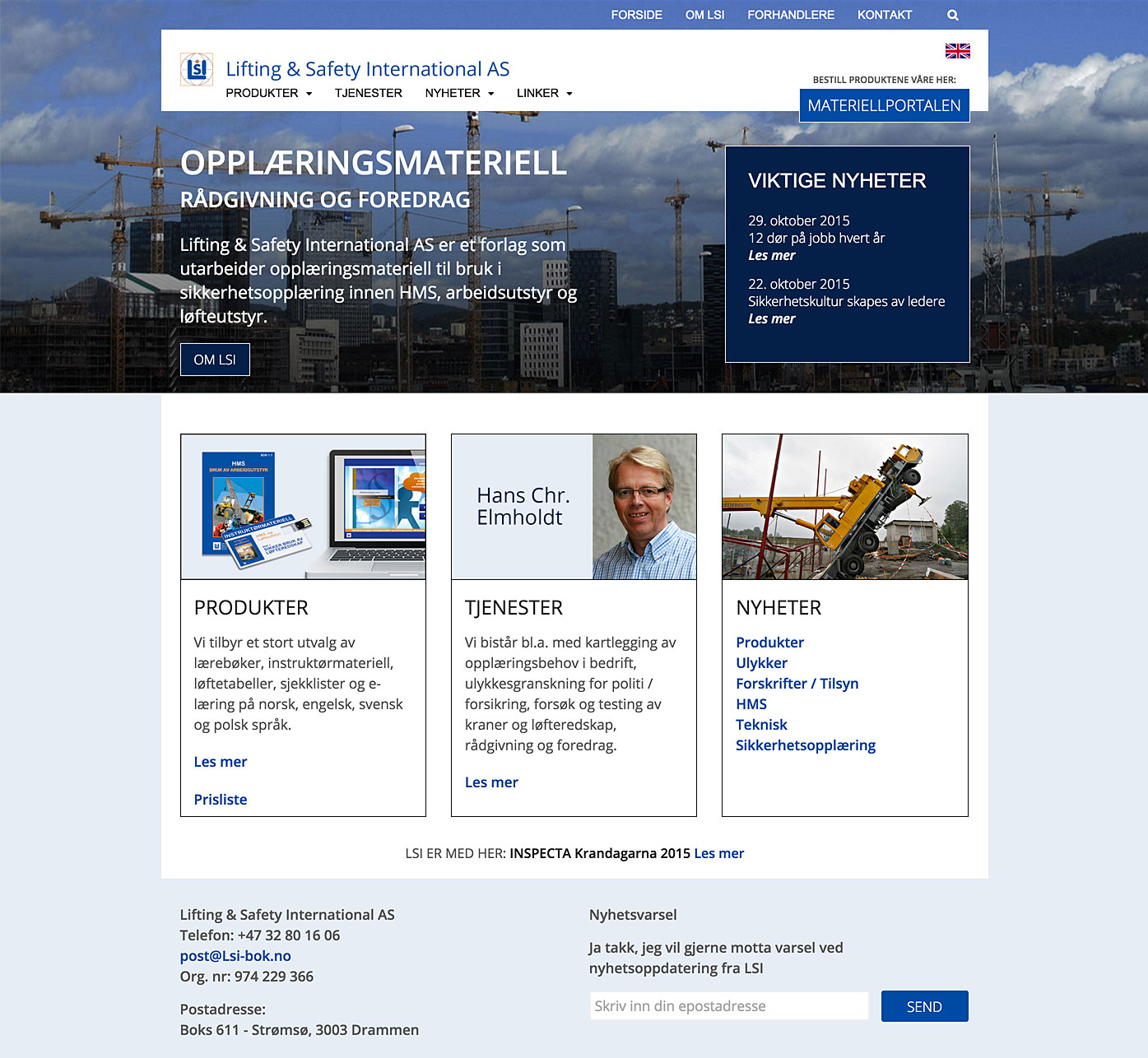Viewport: 1148px width, 1058px height.
Task: Open Les mer for INSPECTA Krandagarna 2015
Action: pyautogui.click(x=719, y=853)
